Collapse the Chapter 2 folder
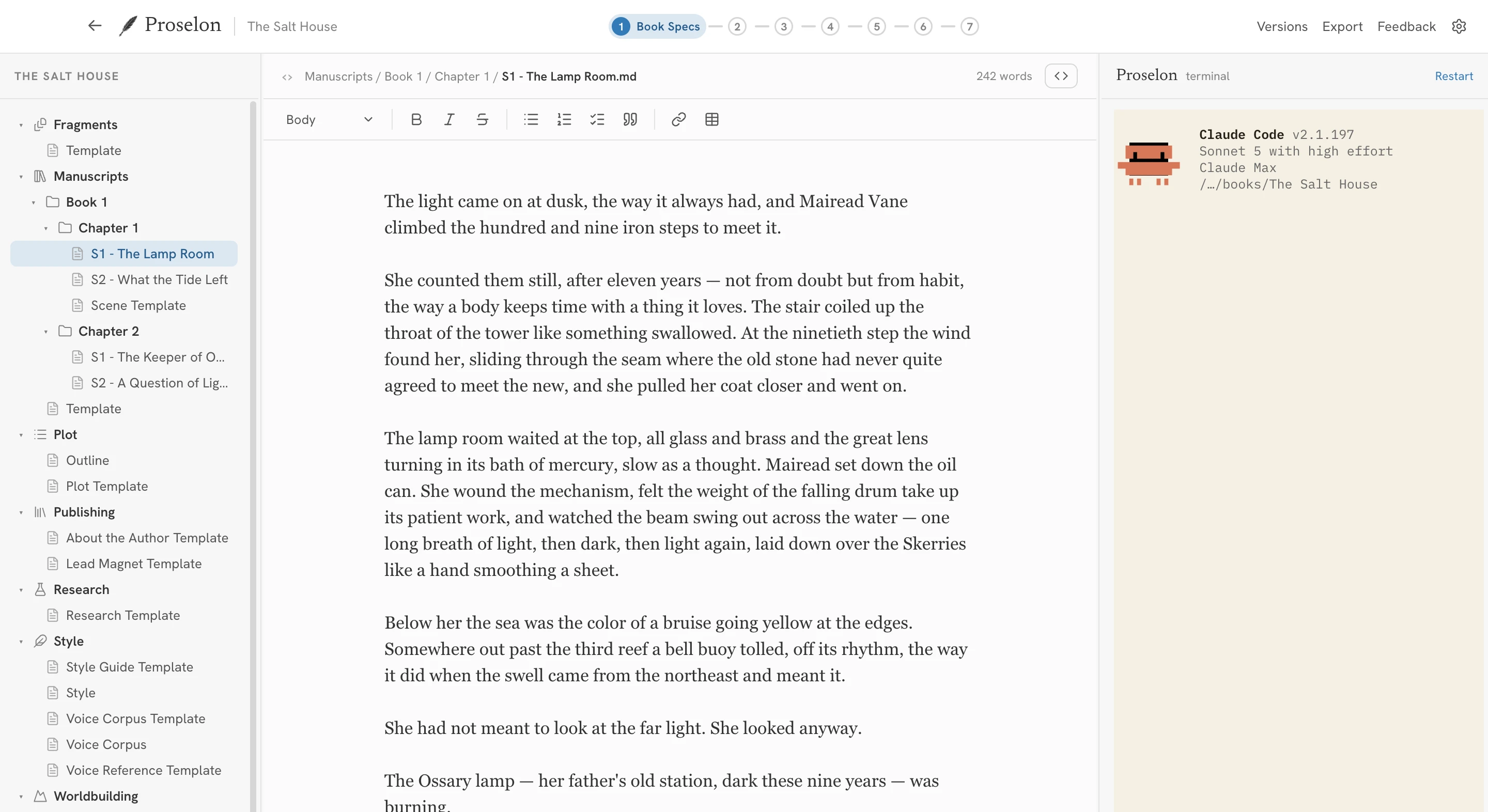The height and width of the screenshot is (812, 1488). pyautogui.click(x=45, y=332)
